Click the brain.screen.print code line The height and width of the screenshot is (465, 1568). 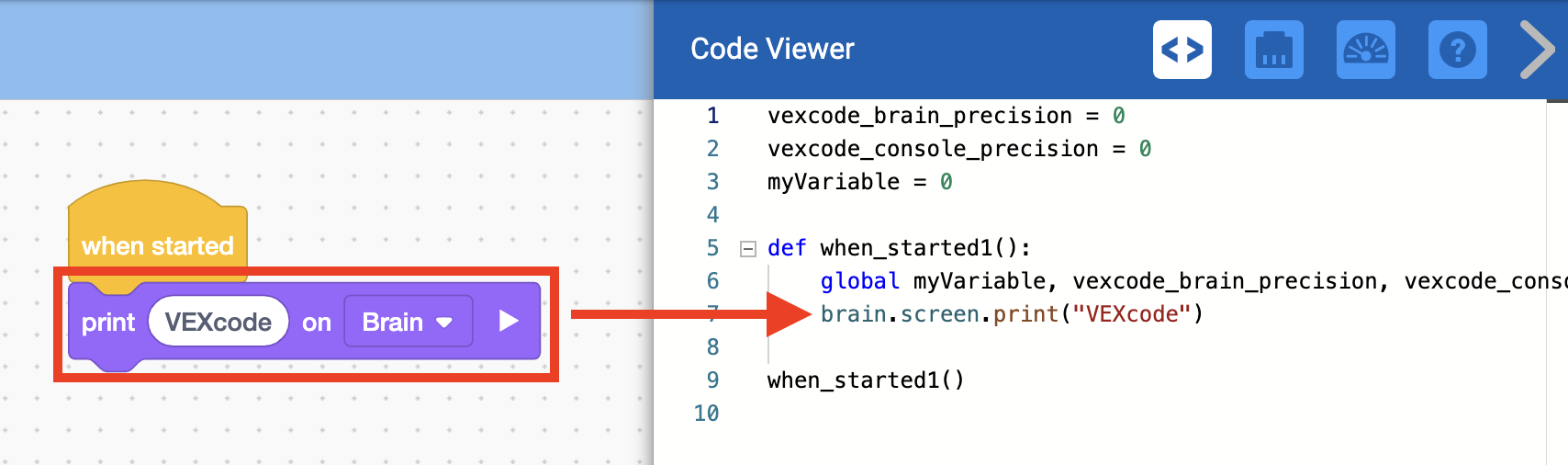1011,314
